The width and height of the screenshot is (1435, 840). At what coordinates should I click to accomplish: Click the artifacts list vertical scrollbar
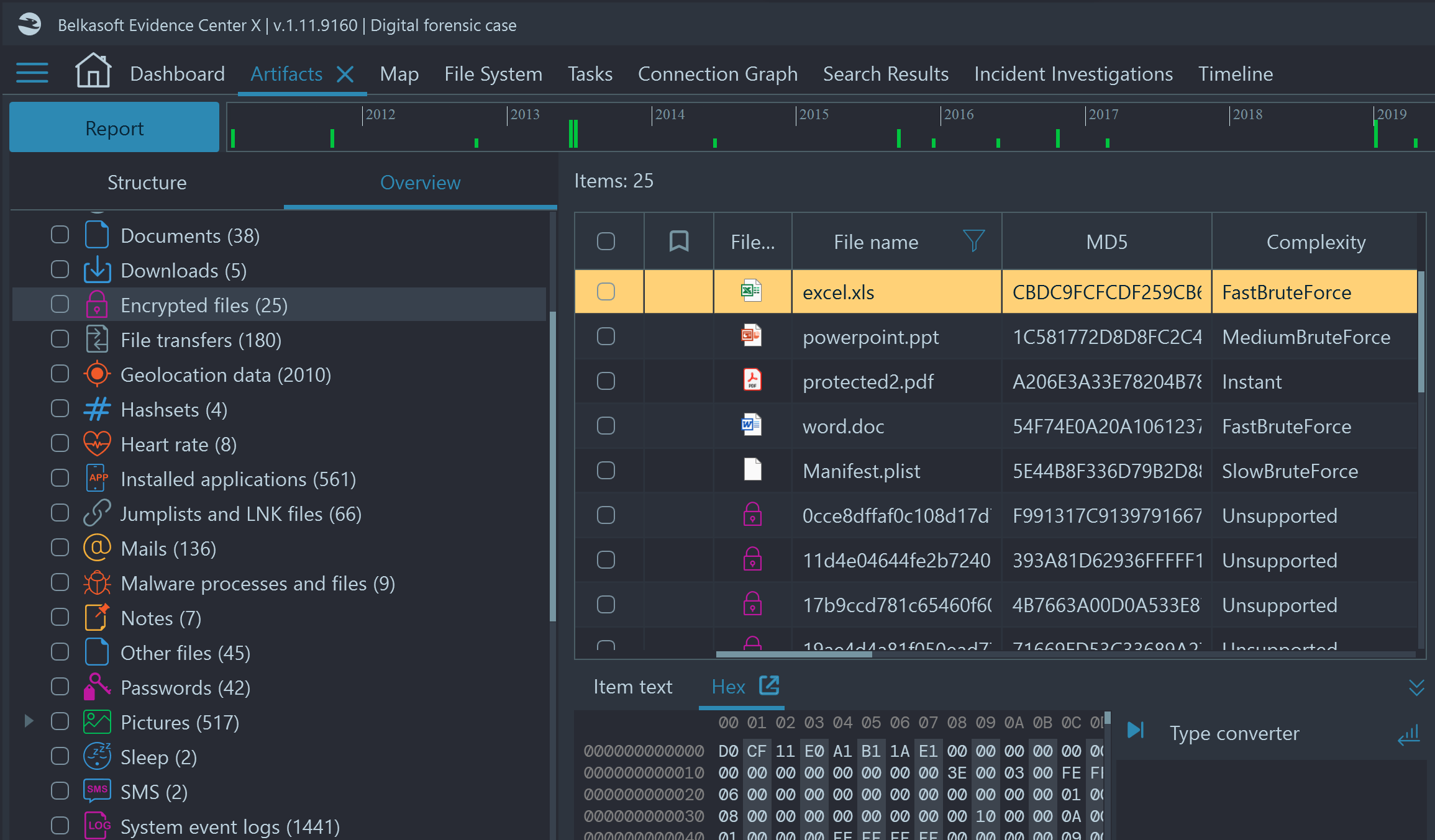point(552,466)
